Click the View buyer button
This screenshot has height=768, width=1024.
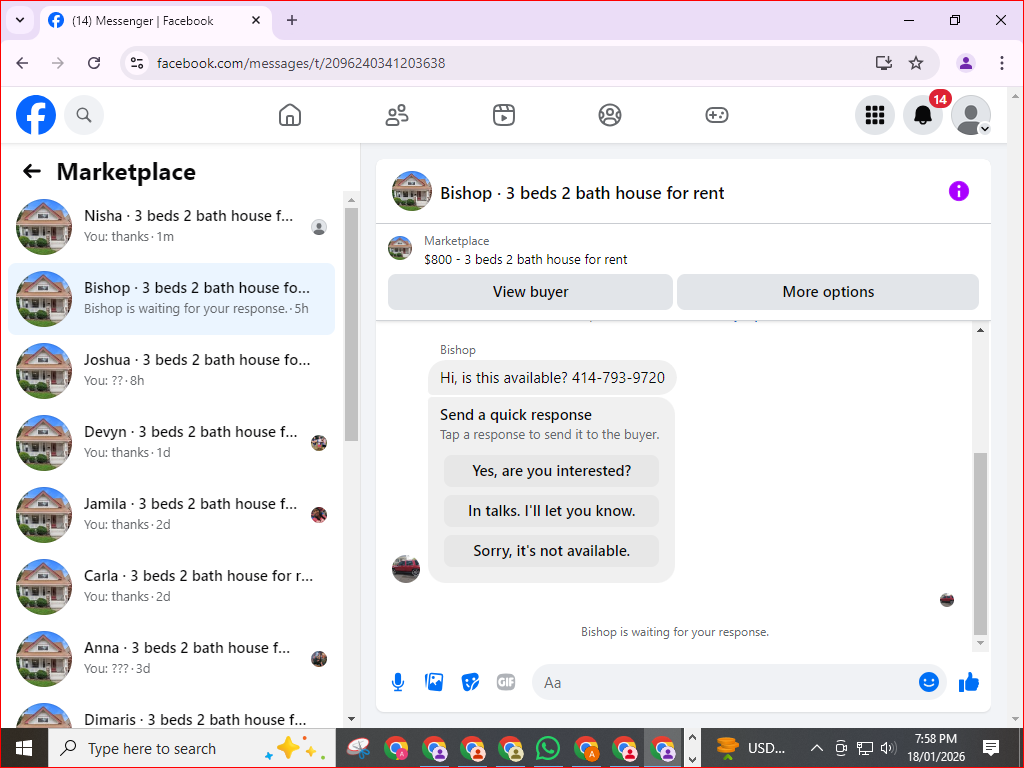[530, 292]
